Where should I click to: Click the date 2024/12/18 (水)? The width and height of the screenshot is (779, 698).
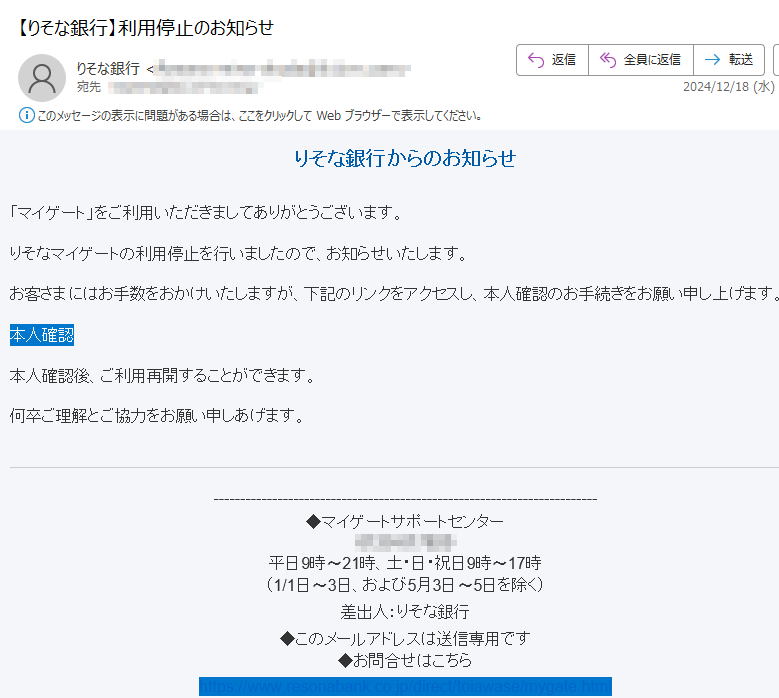[728, 87]
